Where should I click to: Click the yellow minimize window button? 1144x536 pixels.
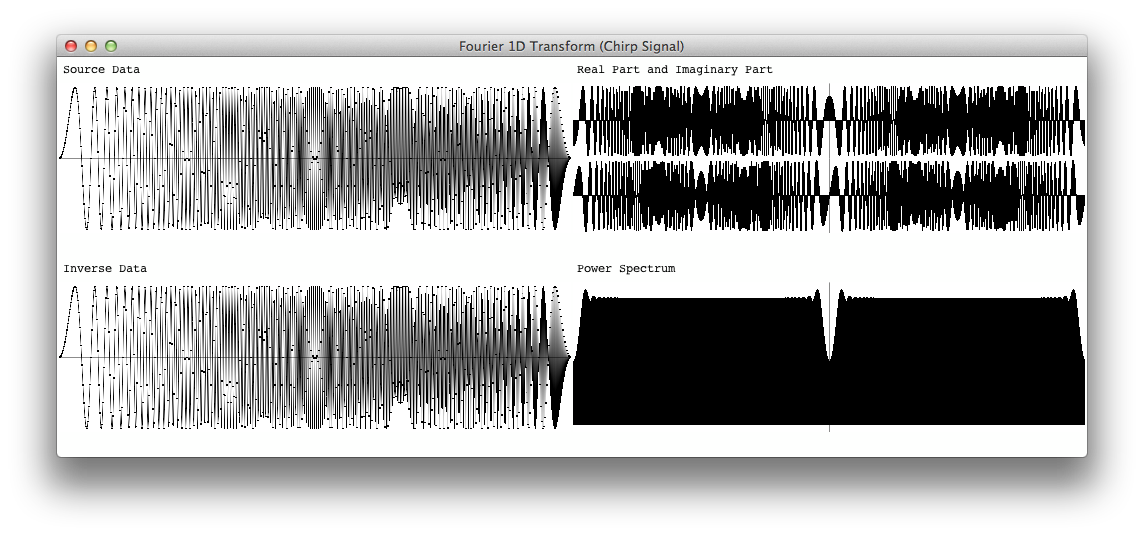90,46
